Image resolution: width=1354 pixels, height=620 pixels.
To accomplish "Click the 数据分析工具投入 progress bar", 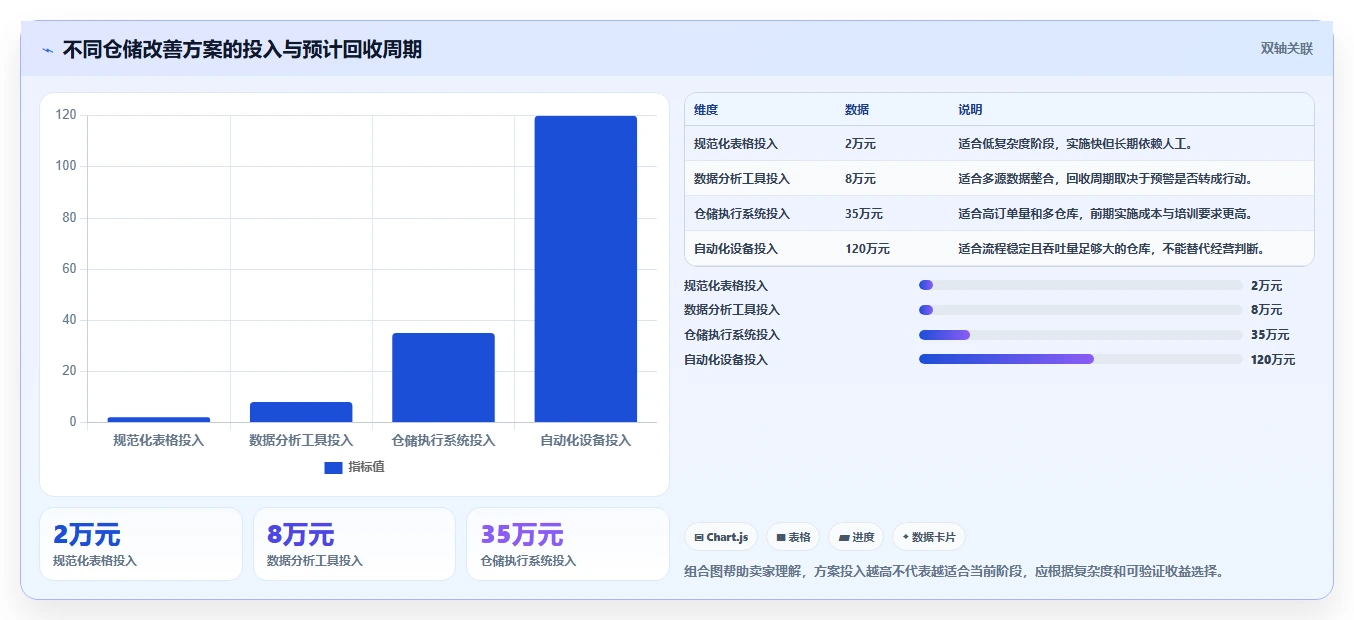I will 1080,310.
